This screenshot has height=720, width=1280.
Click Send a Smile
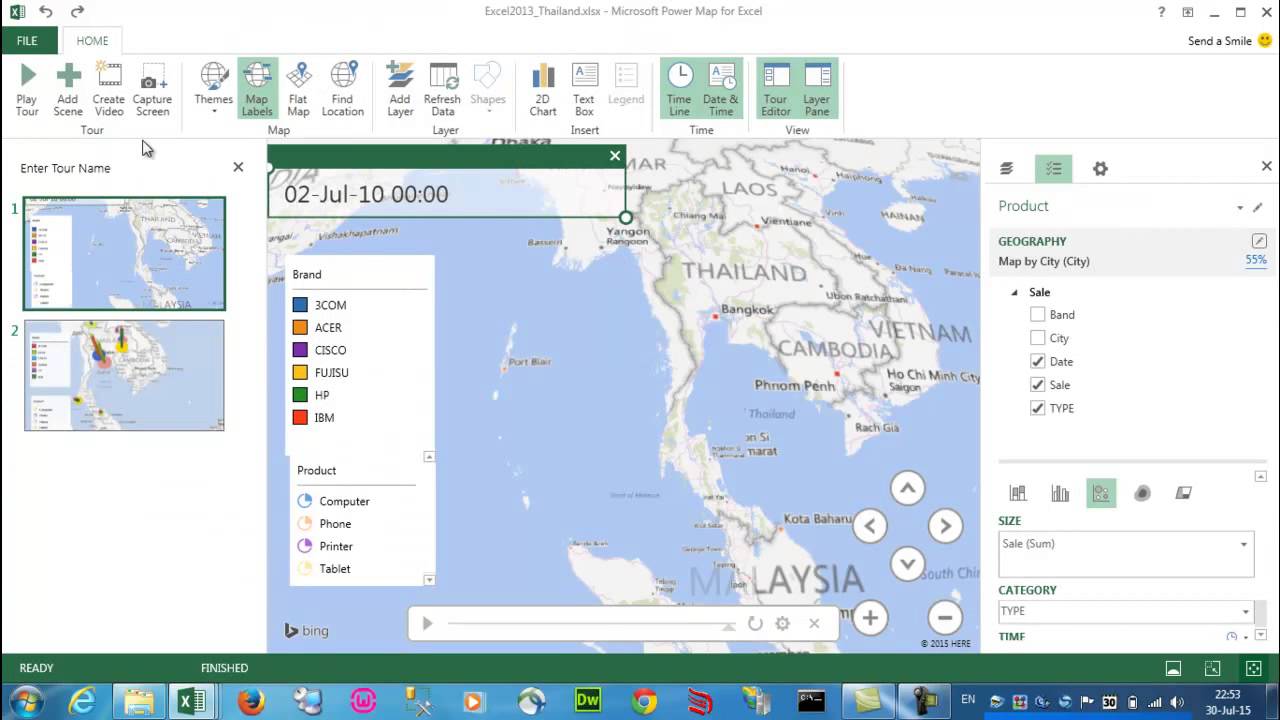click(1230, 41)
